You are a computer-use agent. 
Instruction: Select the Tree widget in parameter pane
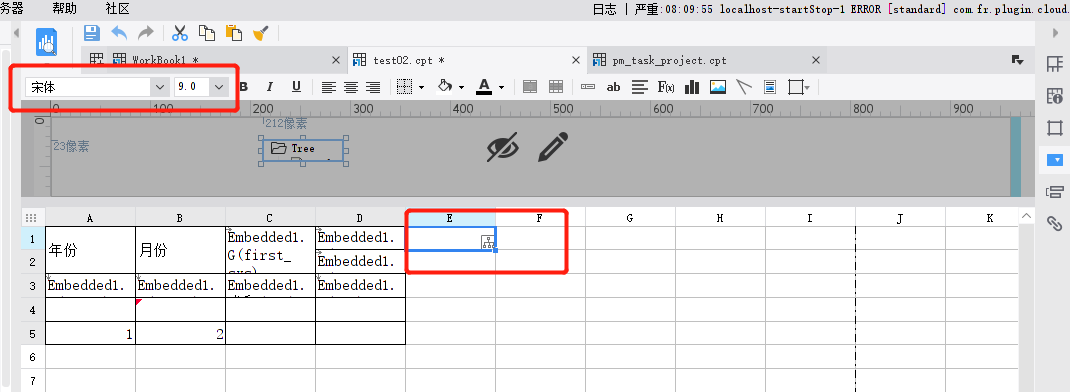pyautogui.click(x=303, y=150)
